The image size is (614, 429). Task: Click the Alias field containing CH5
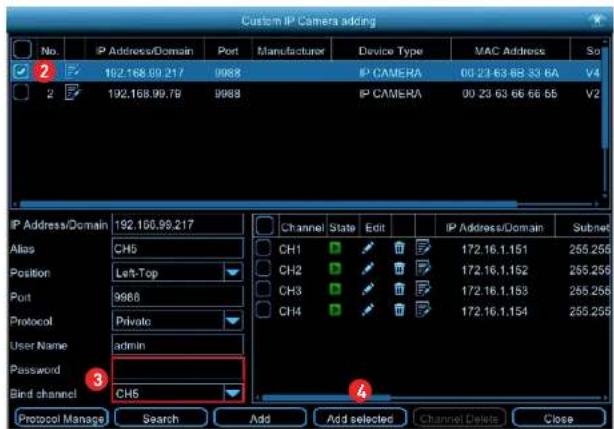[178, 249]
